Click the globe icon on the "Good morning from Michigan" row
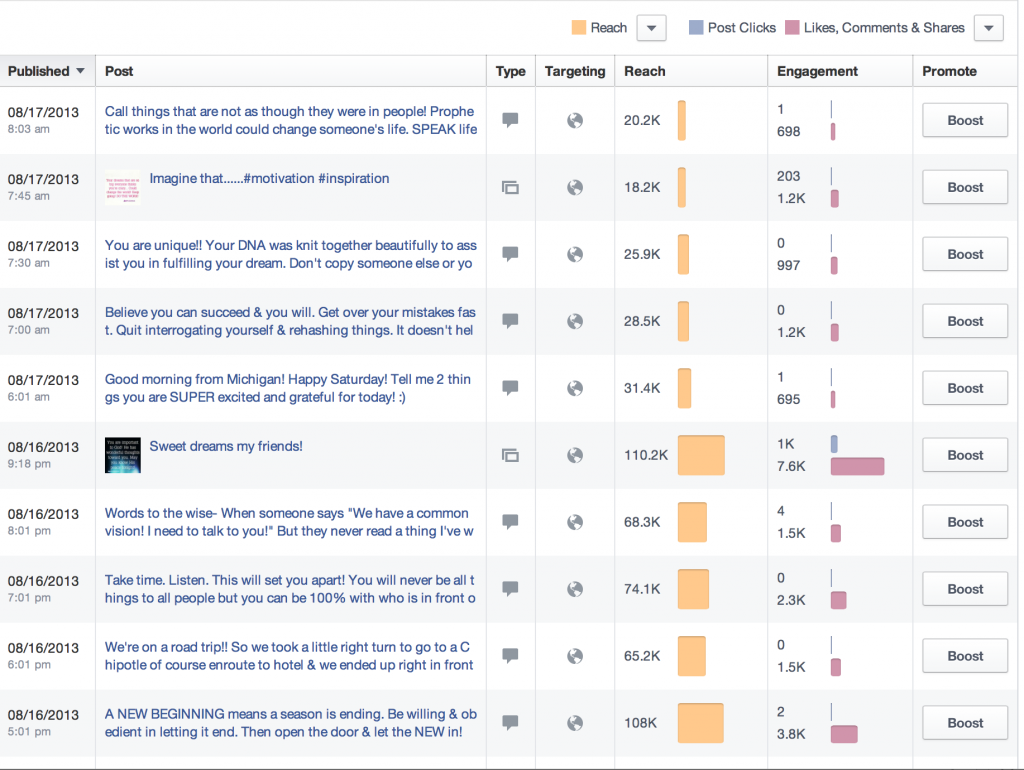This screenshot has height=770, width=1024. point(574,388)
